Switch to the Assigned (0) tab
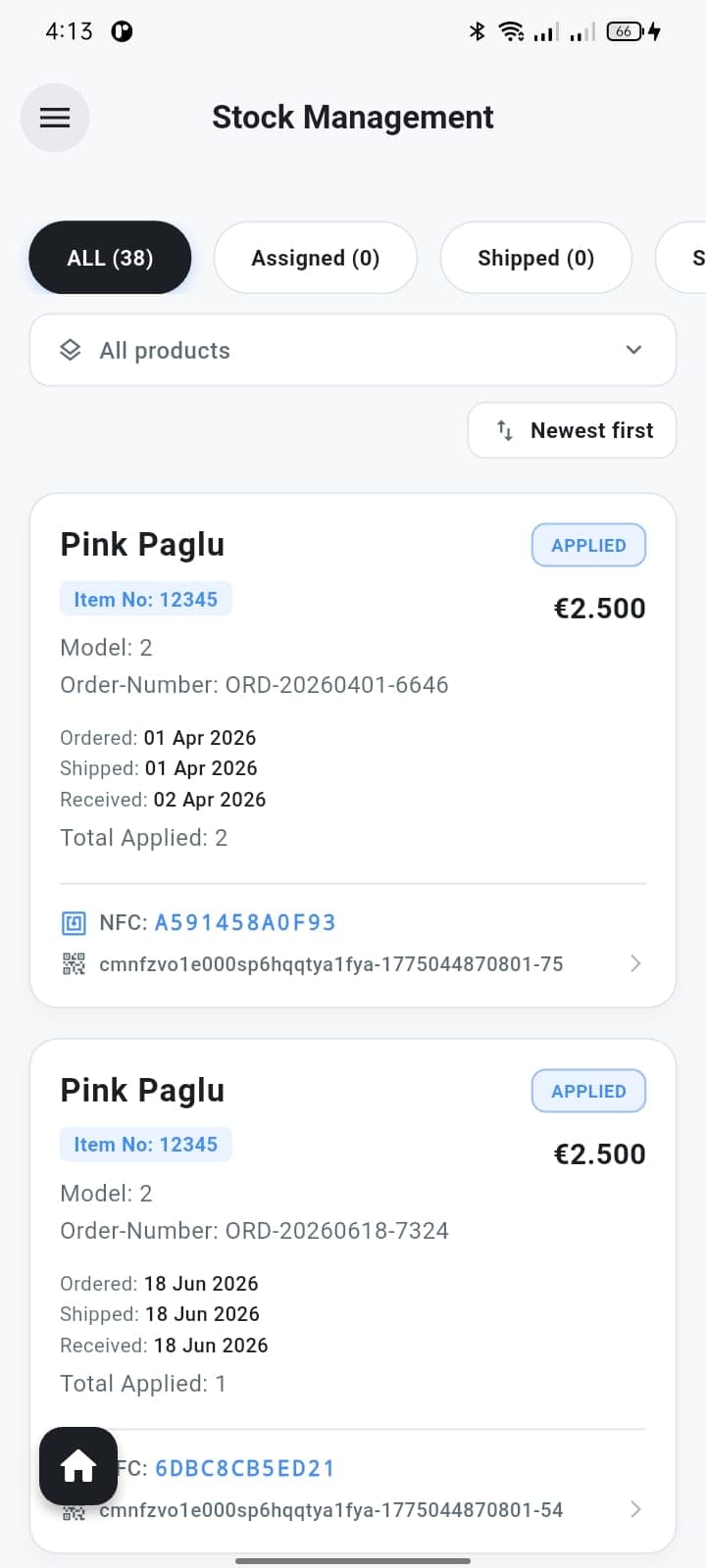706x1568 pixels. click(x=316, y=258)
